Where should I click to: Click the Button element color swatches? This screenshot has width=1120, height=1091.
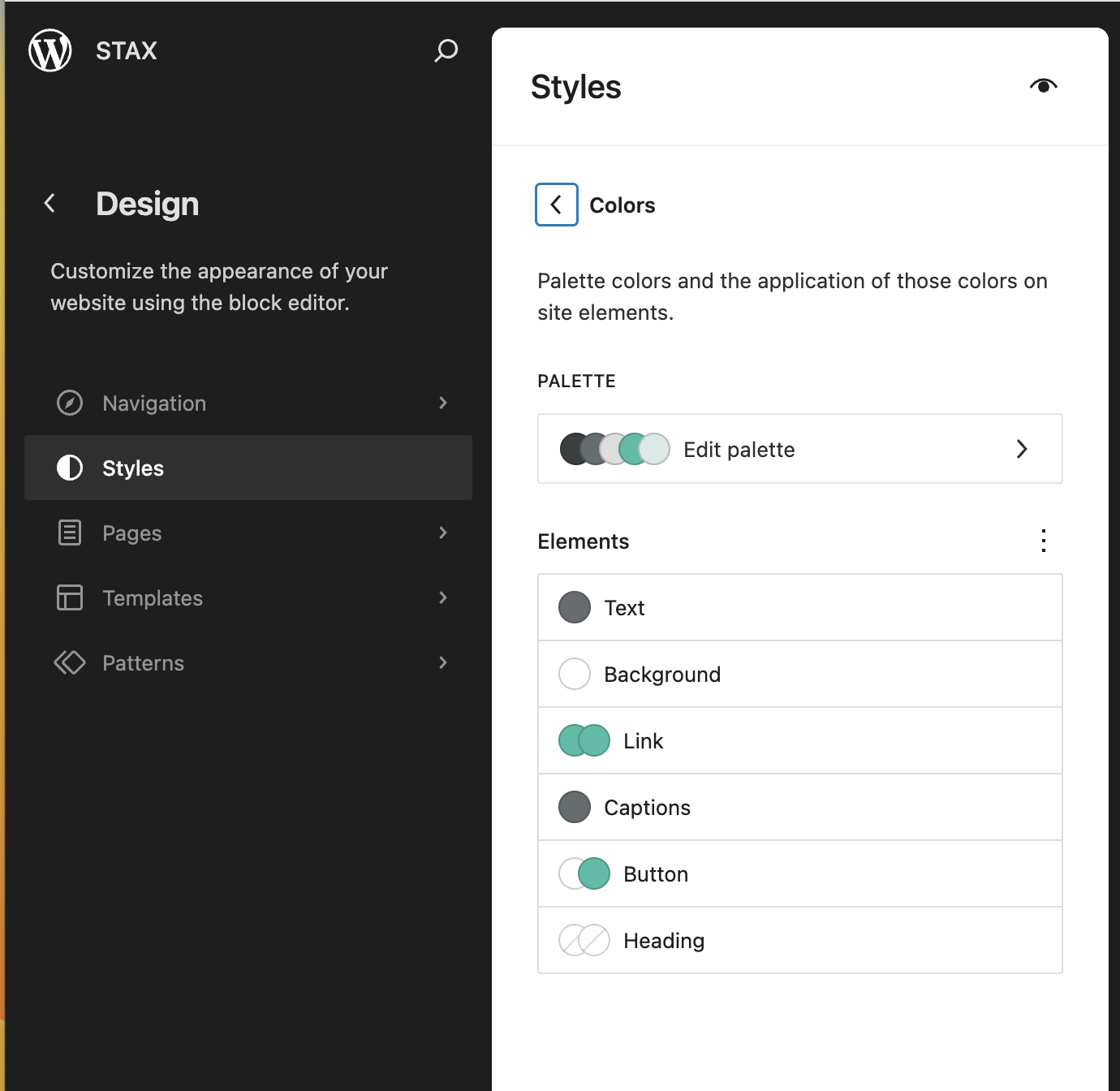584,873
